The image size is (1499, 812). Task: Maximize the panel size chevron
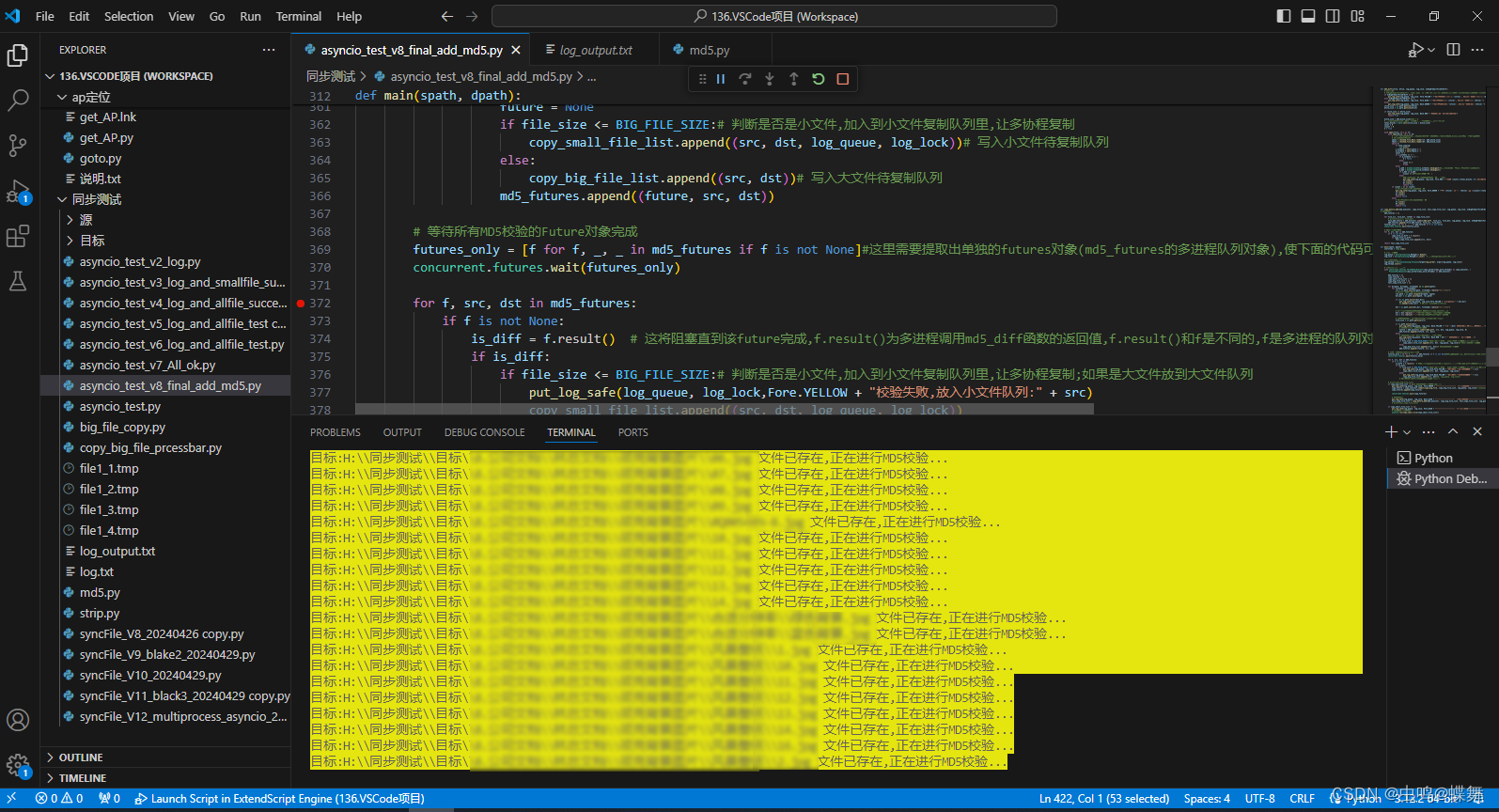coord(1453,431)
